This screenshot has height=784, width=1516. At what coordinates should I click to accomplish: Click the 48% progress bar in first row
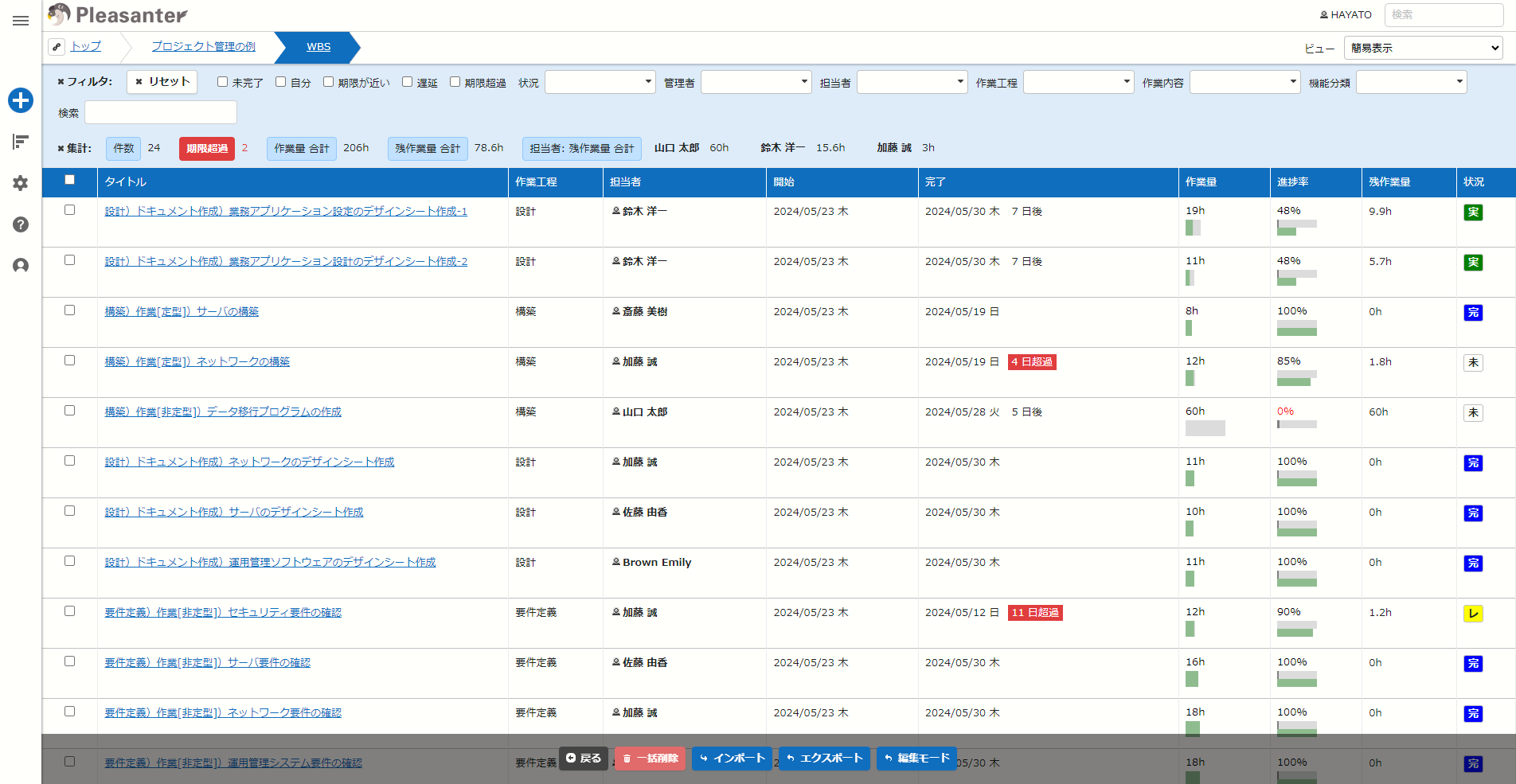[x=1296, y=228]
